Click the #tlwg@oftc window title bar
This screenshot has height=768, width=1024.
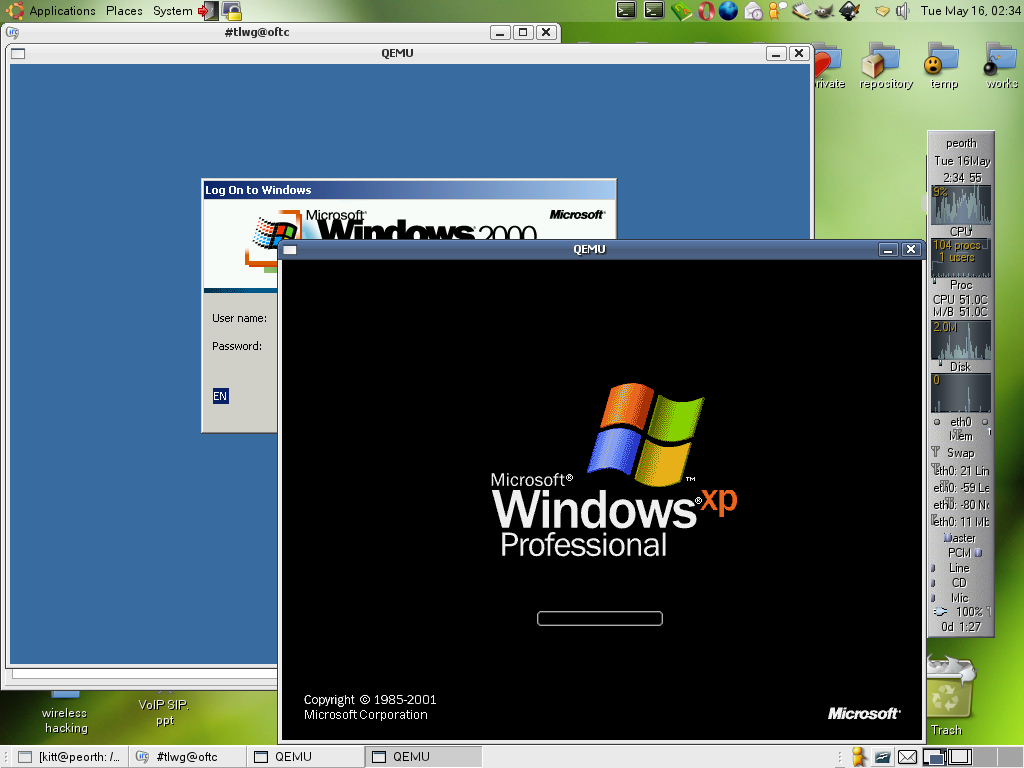257,32
